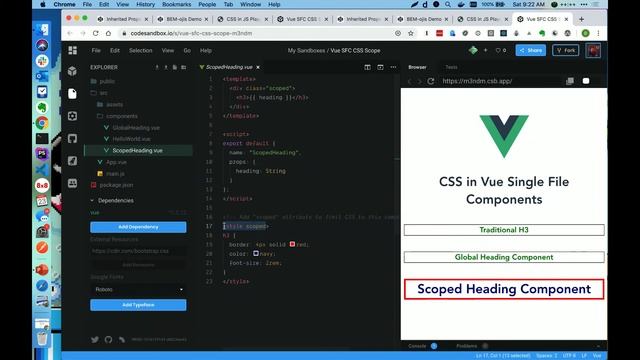This screenshot has width=640, height=360.
Task: Reload the Chrome page
Action: 96,33
